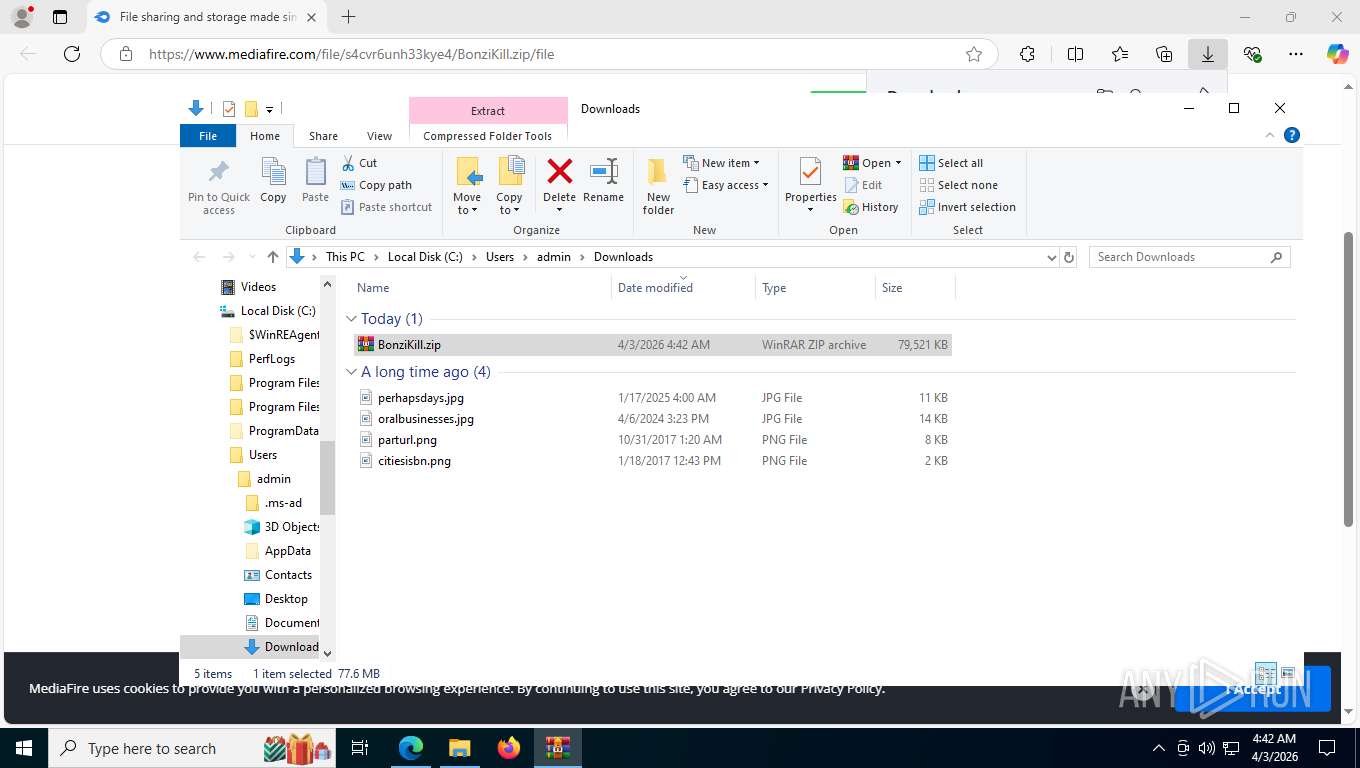Sort by the Size column header
Image resolution: width=1360 pixels, height=768 pixels.
(x=915, y=288)
